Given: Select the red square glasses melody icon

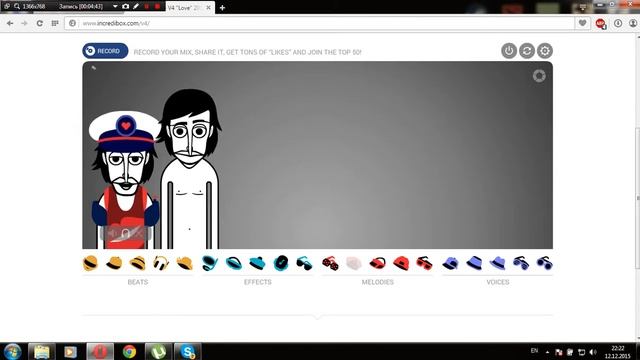Looking at the screenshot, I should 424,263.
